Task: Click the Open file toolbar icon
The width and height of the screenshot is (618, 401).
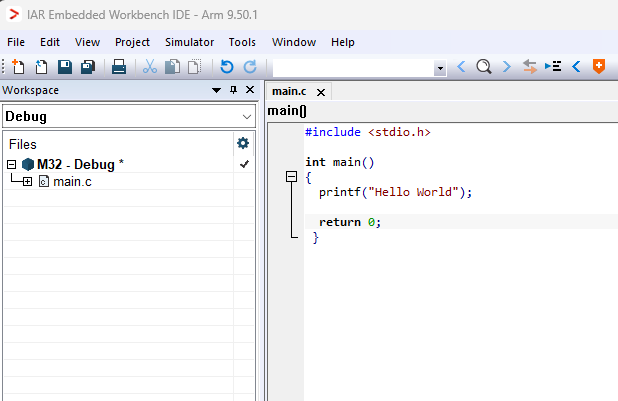Action: [x=41, y=67]
